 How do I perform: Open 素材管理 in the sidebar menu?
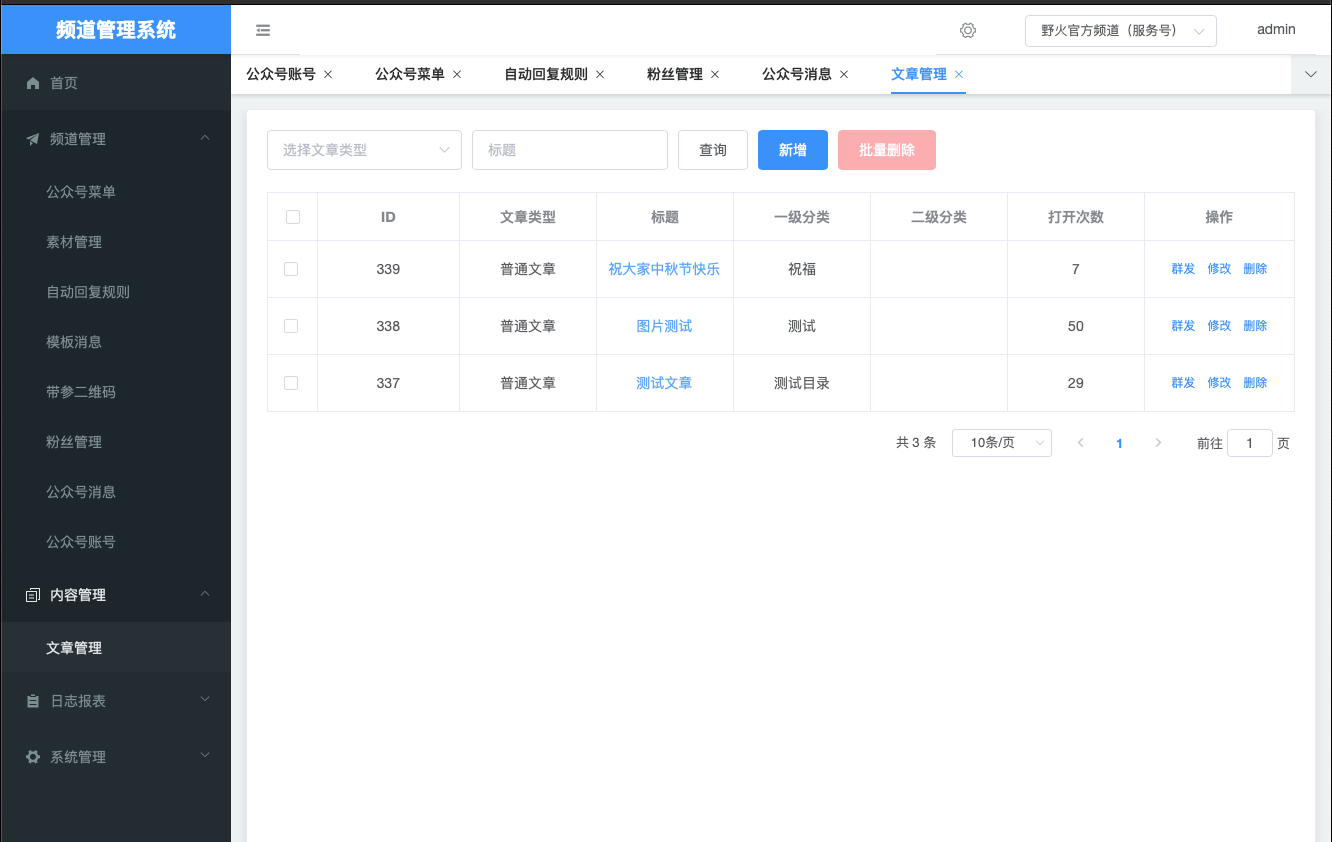coord(74,242)
